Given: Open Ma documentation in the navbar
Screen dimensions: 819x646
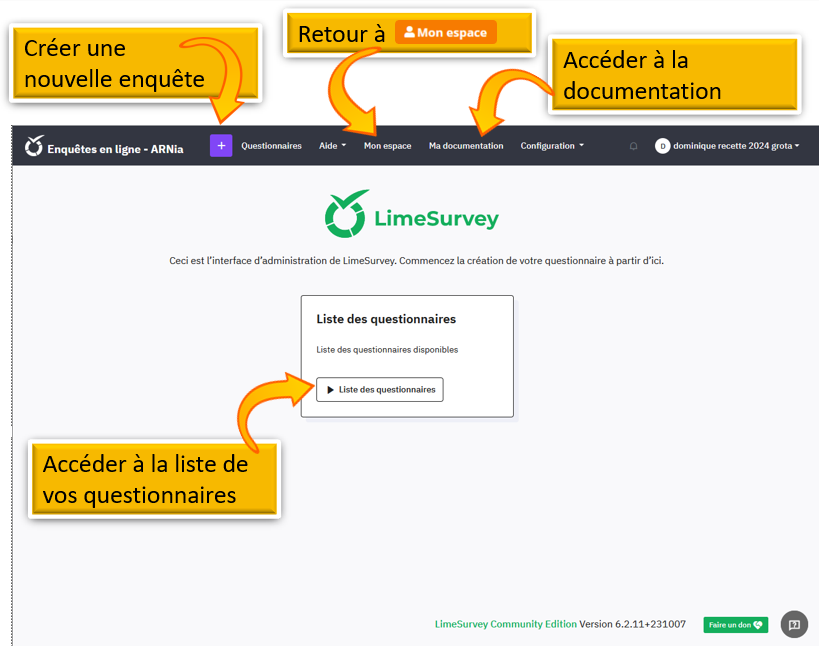Looking at the screenshot, I should (466, 146).
